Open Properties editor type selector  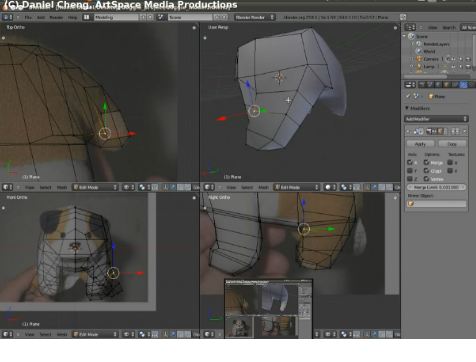[410, 85]
